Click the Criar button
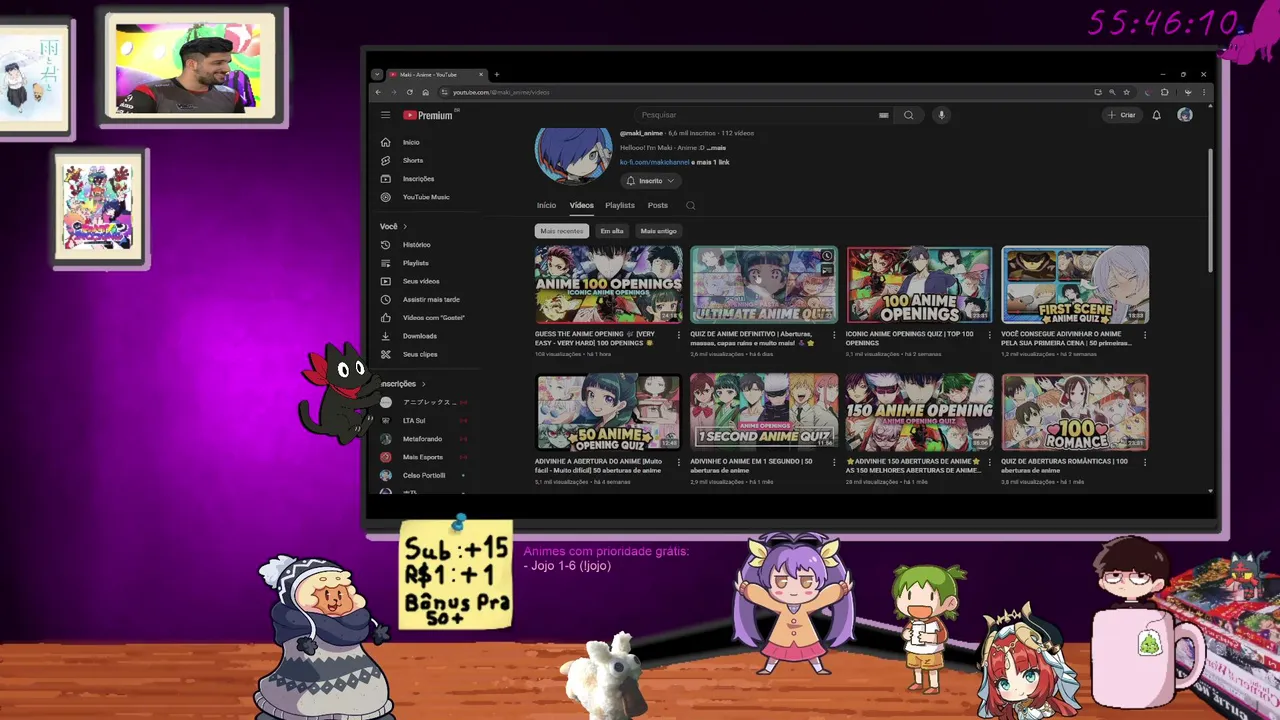This screenshot has width=1280, height=720. (x=1121, y=115)
